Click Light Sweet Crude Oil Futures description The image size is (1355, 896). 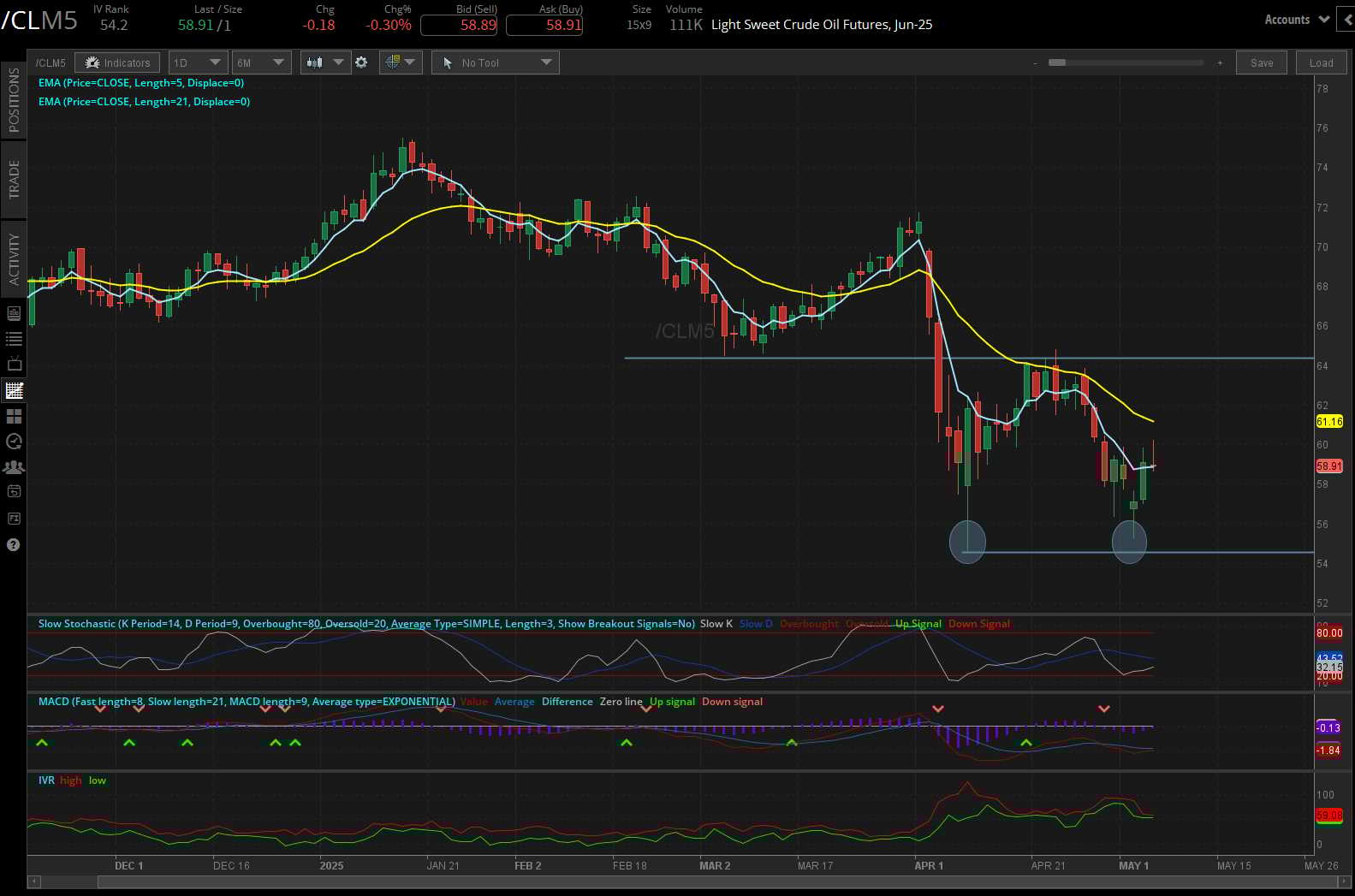822,25
